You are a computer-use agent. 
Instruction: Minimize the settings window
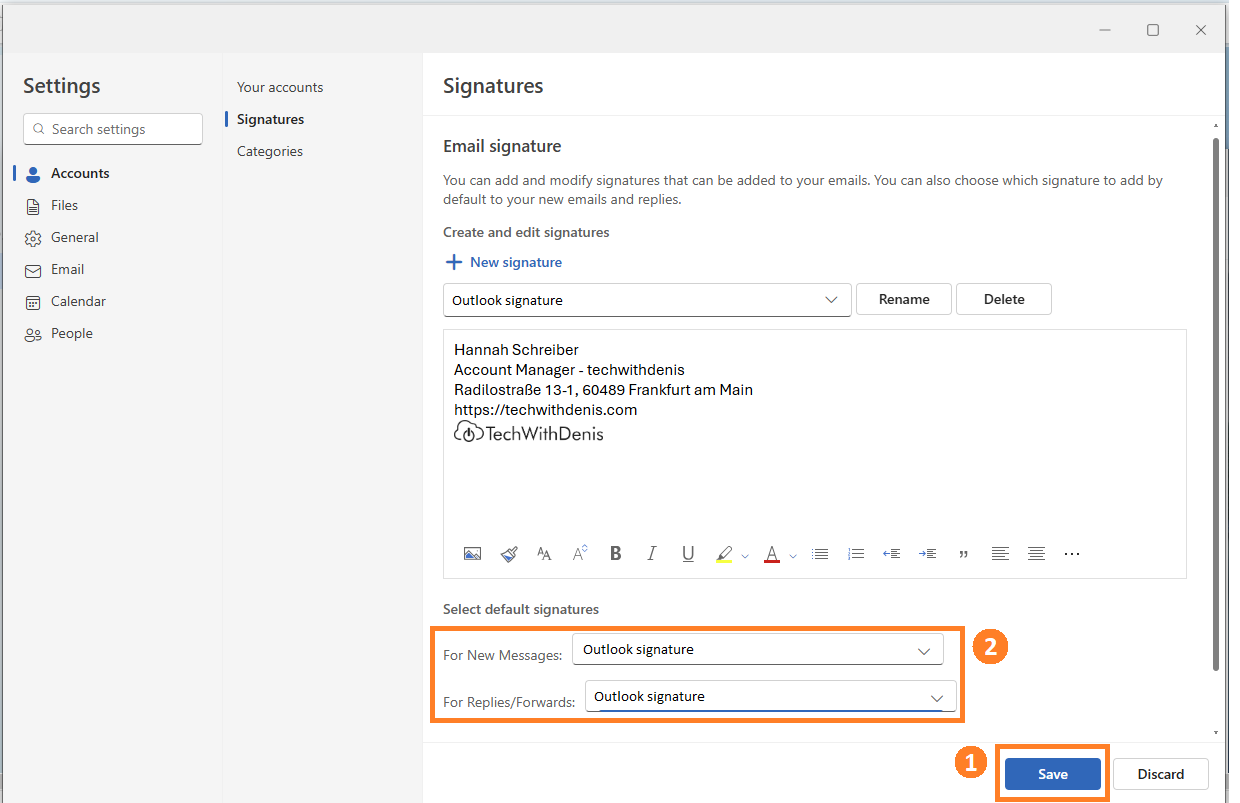[x=1105, y=30]
